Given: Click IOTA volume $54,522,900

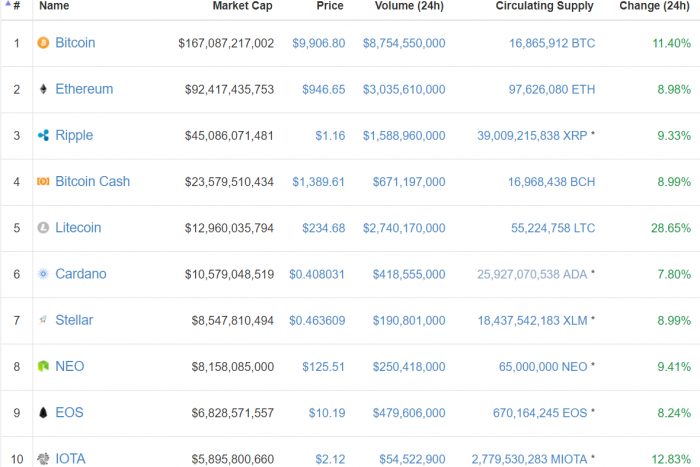Looking at the screenshot, I should click(x=412, y=459).
